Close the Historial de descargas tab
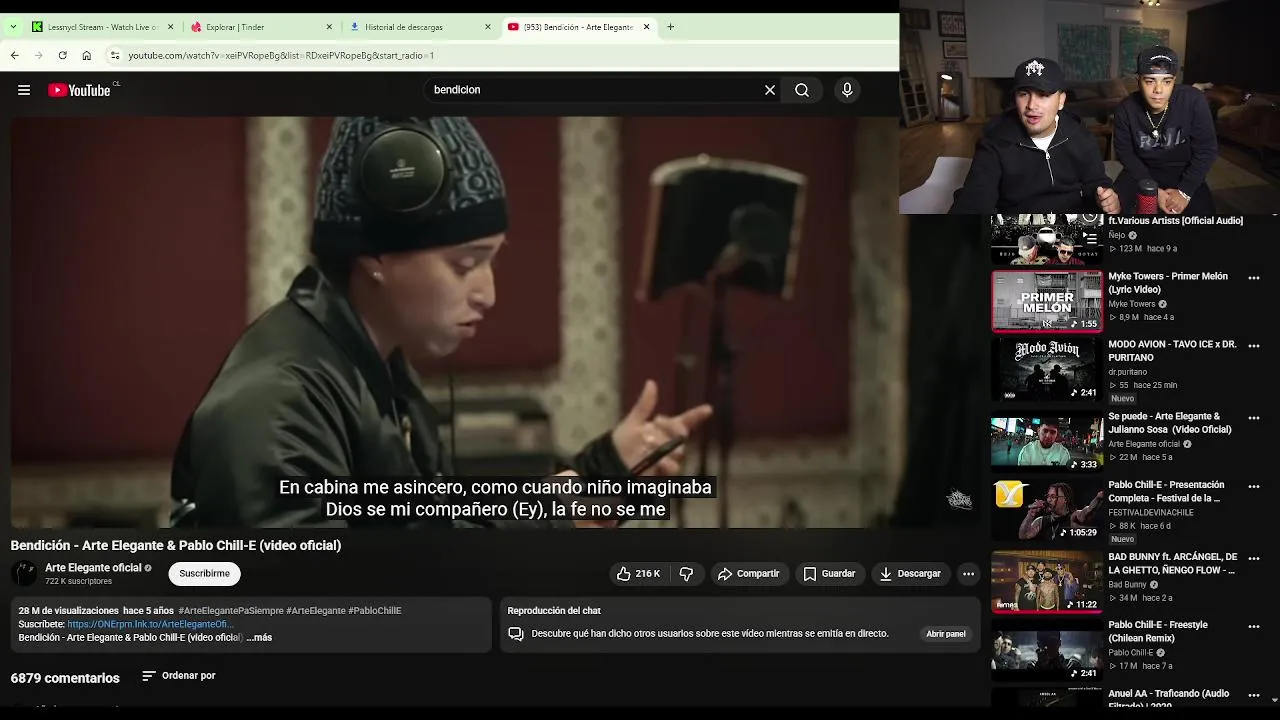This screenshot has height=720, width=1280. pyautogui.click(x=488, y=27)
